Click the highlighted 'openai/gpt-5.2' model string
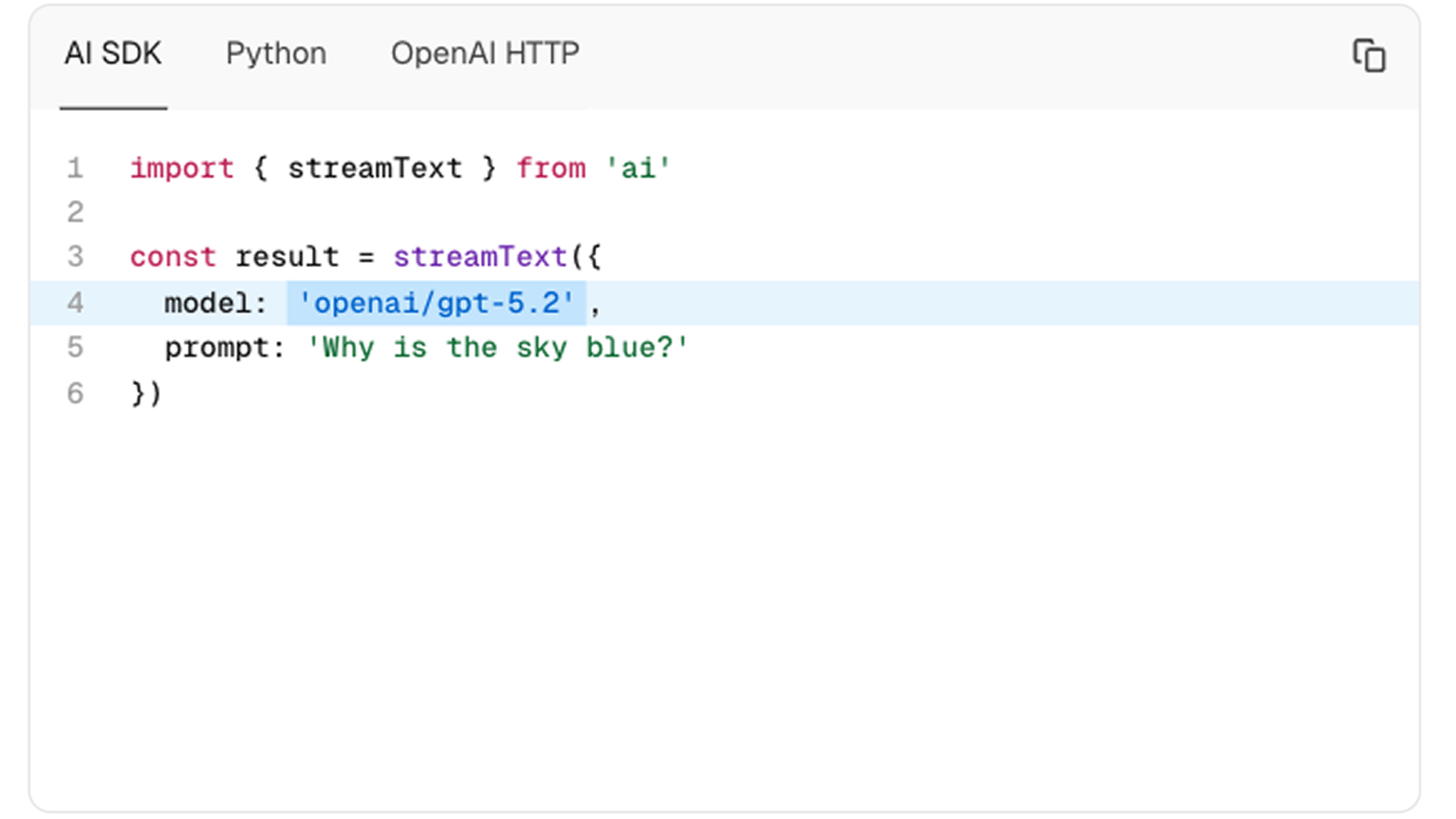Screen dimensions: 1456x819 click(436, 303)
